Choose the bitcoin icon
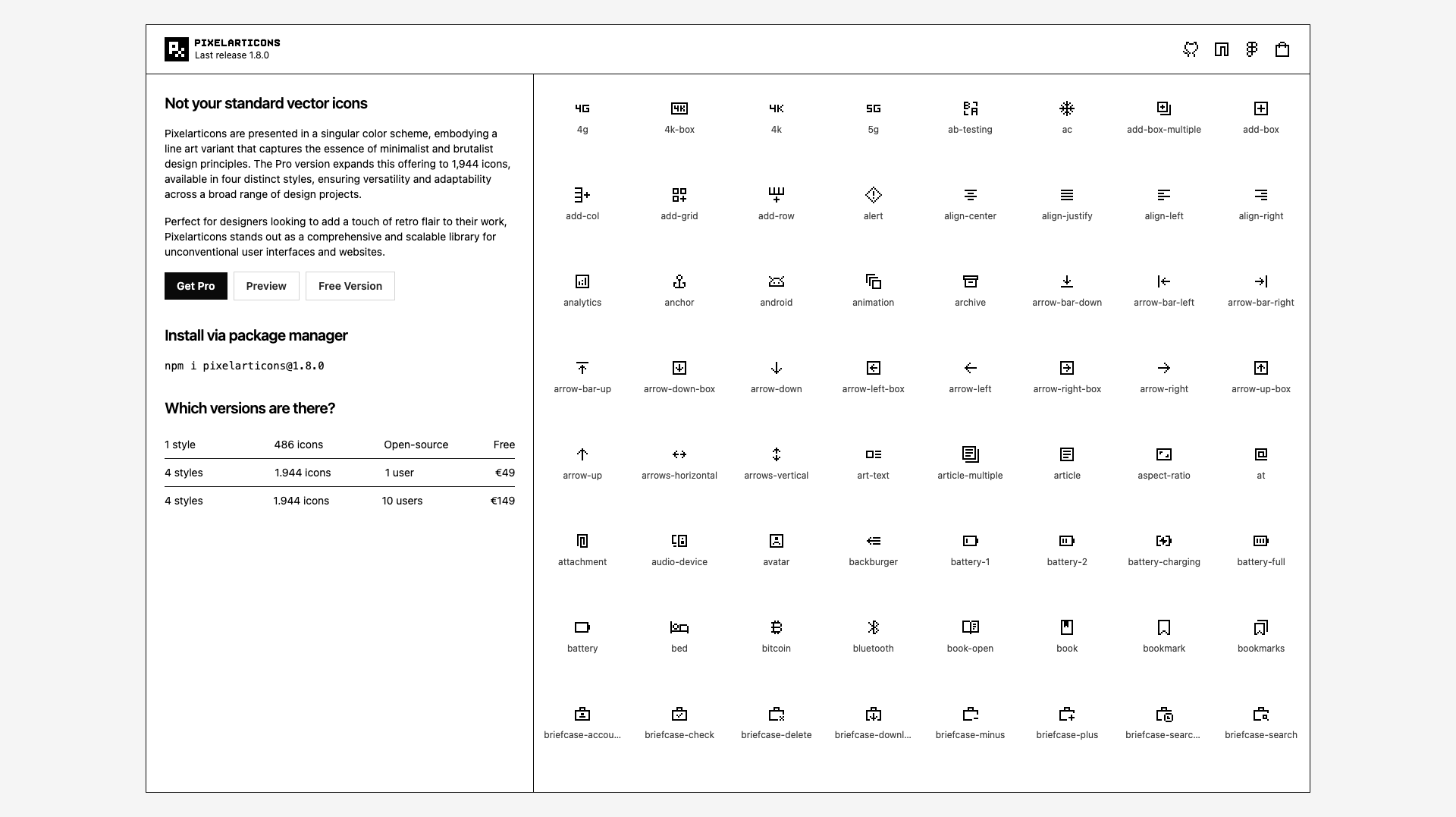The width and height of the screenshot is (1456, 817). (776, 628)
